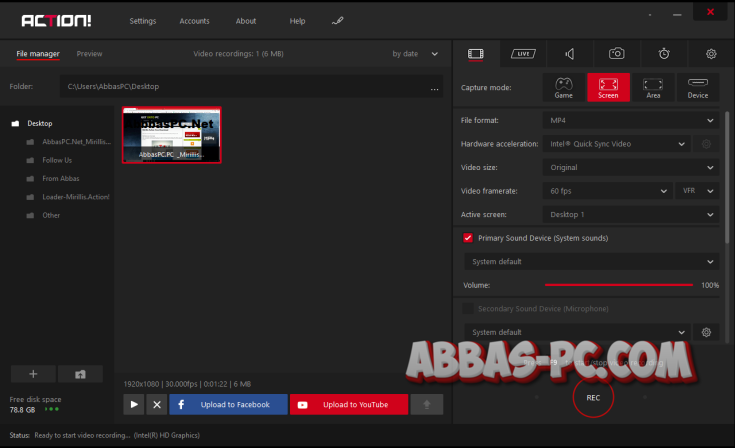Enable Secondary Sound Device (Microphone) checkbox
Image resolution: width=735 pixels, height=448 pixels.
coord(468,309)
